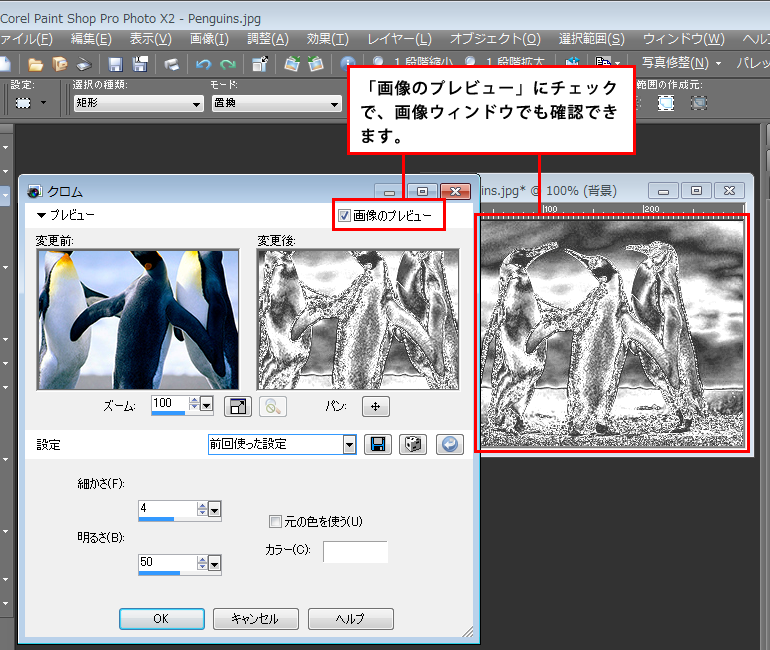Uncheck 画像のプレビュー checkbox
The height and width of the screenshot is (650, 770).
pyautogui.click(x=344, y=215)
